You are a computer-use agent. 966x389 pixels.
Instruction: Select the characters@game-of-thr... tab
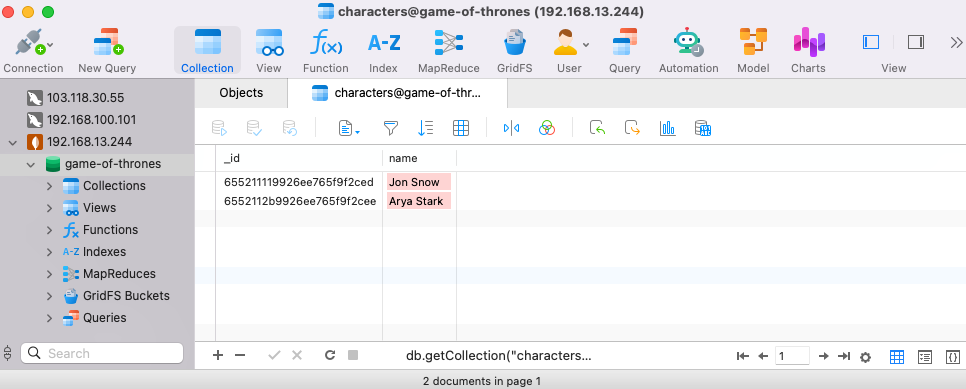[x=397, y=93]
